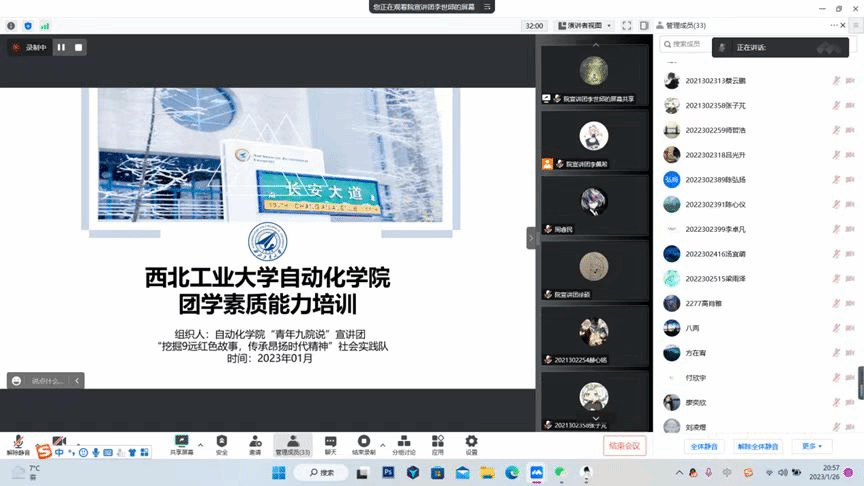This screenshot has width=864, height=486.
Task: Open Photoshop from the Windows taskbar
Action: click(387, 472)
